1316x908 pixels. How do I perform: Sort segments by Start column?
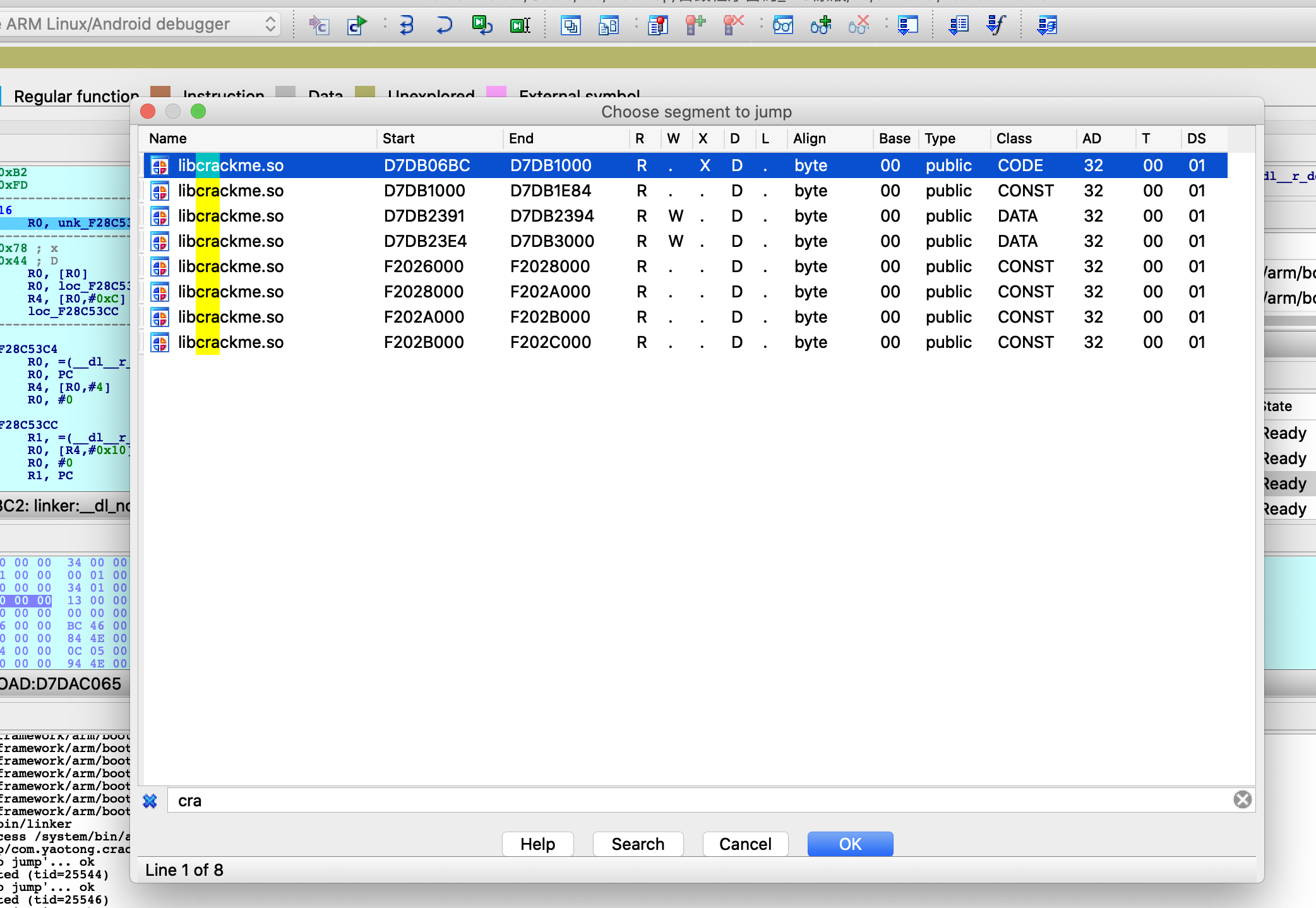click(398, 138)
